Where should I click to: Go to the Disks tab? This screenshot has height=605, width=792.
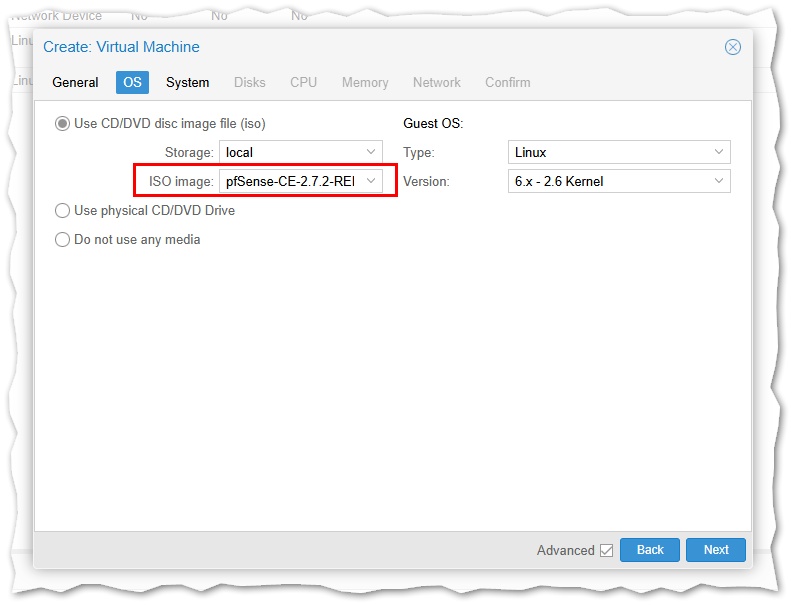coord(250,82)
